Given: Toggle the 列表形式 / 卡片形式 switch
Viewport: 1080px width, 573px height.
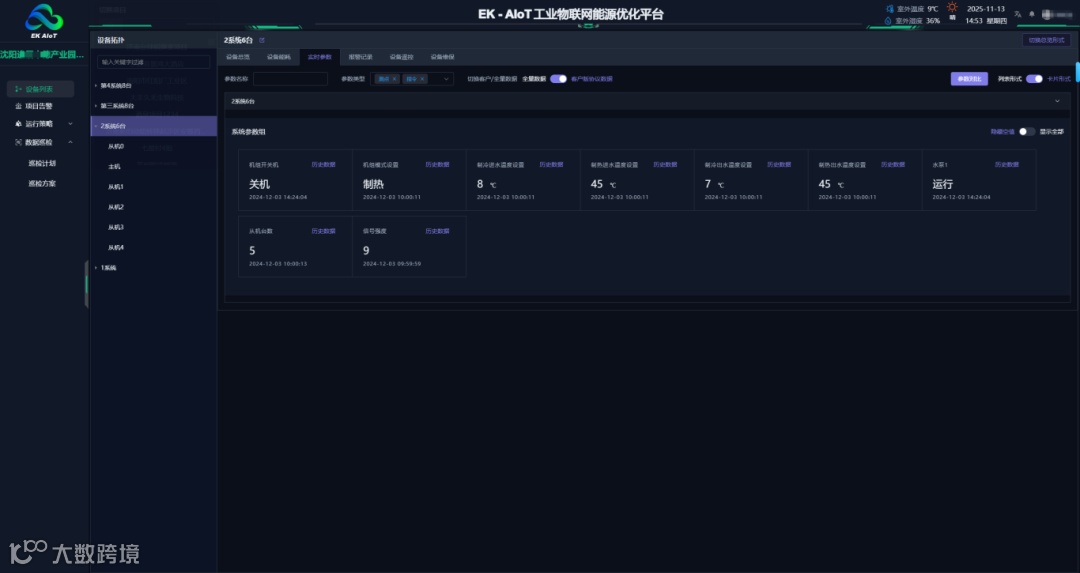Looking at the screenshot, I should point(1034,79).
